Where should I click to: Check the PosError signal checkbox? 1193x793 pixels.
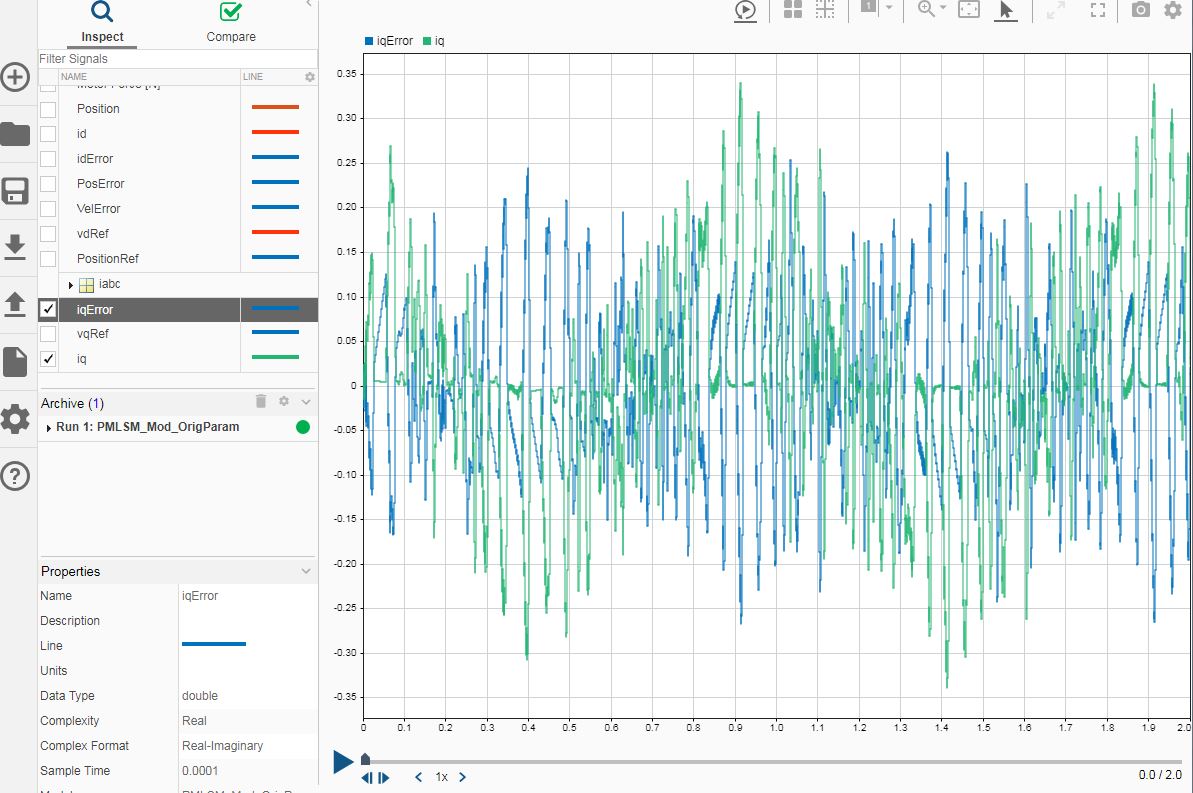pyautogui.click(x=48, y=184)
